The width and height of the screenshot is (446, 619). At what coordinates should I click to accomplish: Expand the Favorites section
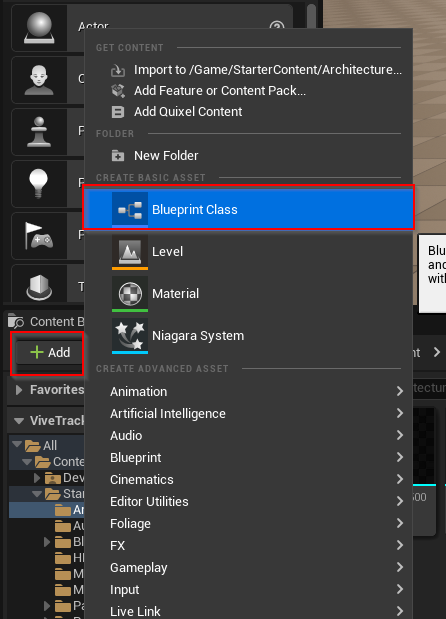point(19,390)
